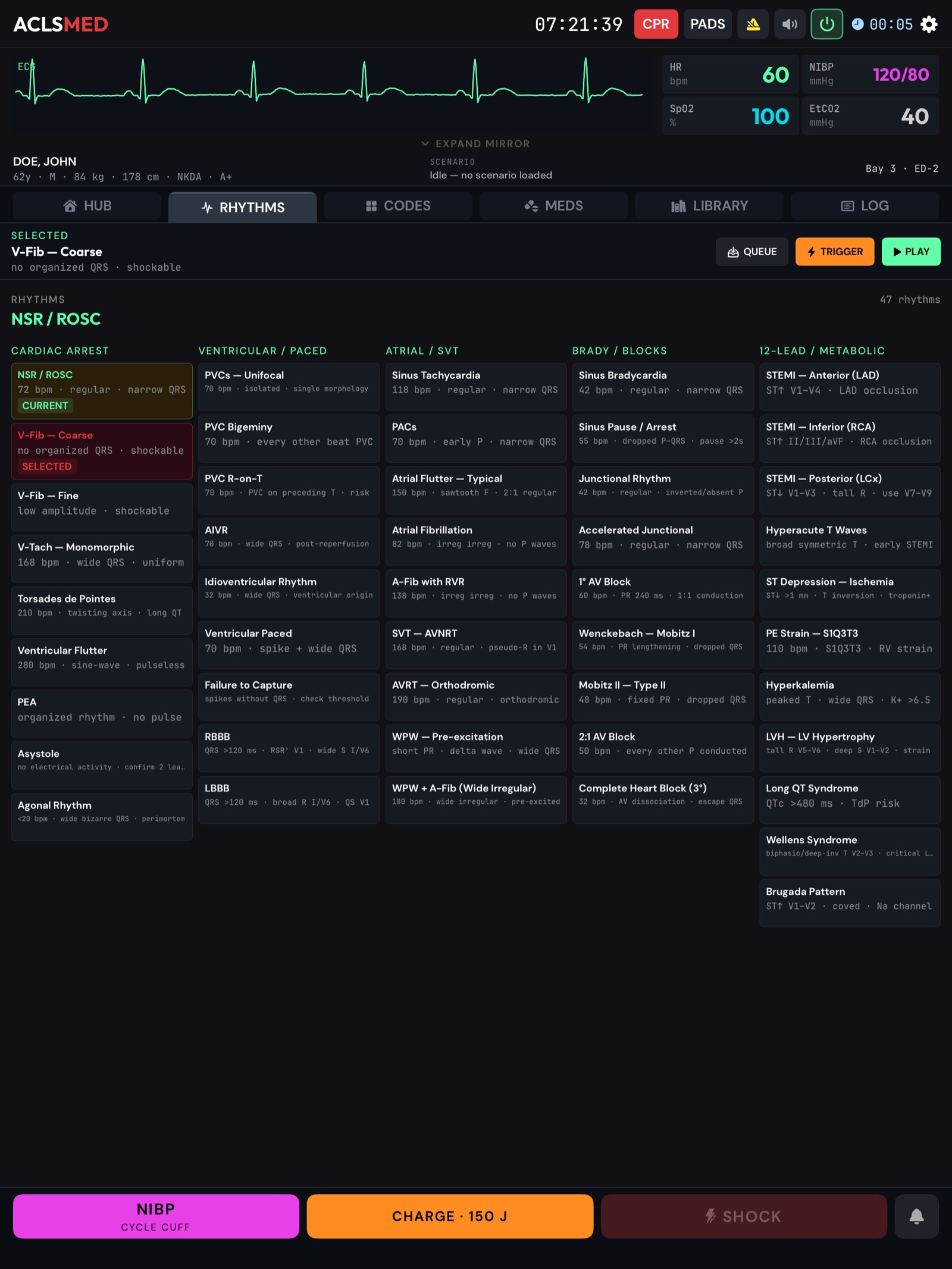Cycle the NIBP cuff
The height and width of the screenshot is (1269, 952).
(x=156, y=1216)
